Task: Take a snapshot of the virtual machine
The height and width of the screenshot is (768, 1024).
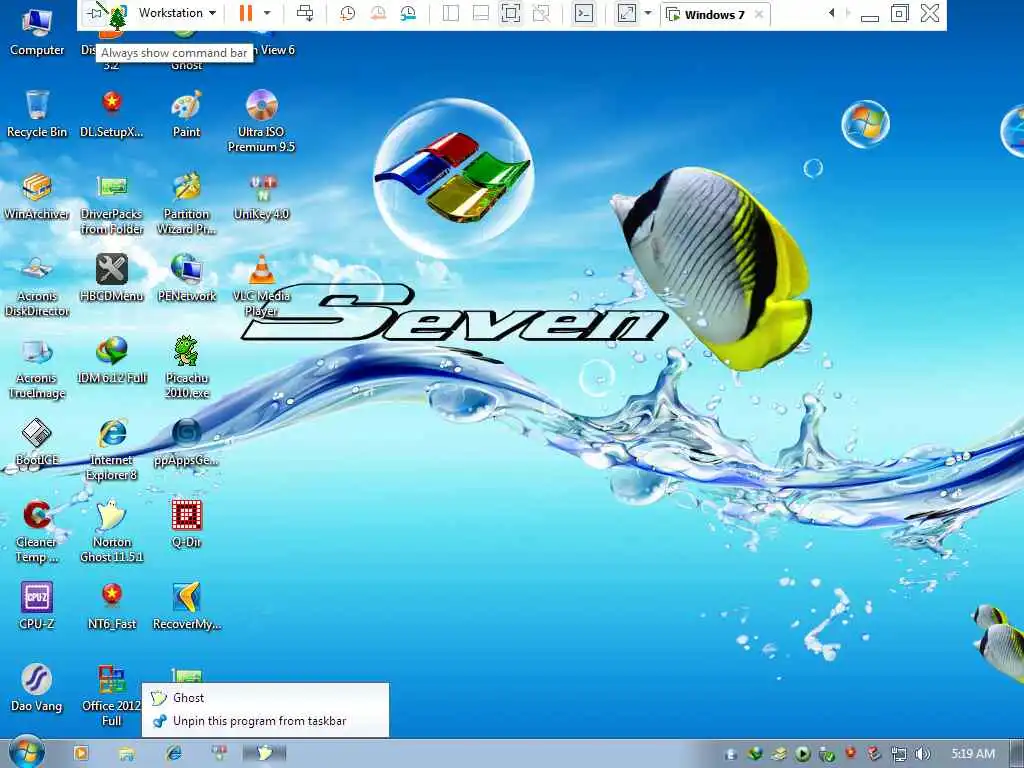Action: (347, 12)
